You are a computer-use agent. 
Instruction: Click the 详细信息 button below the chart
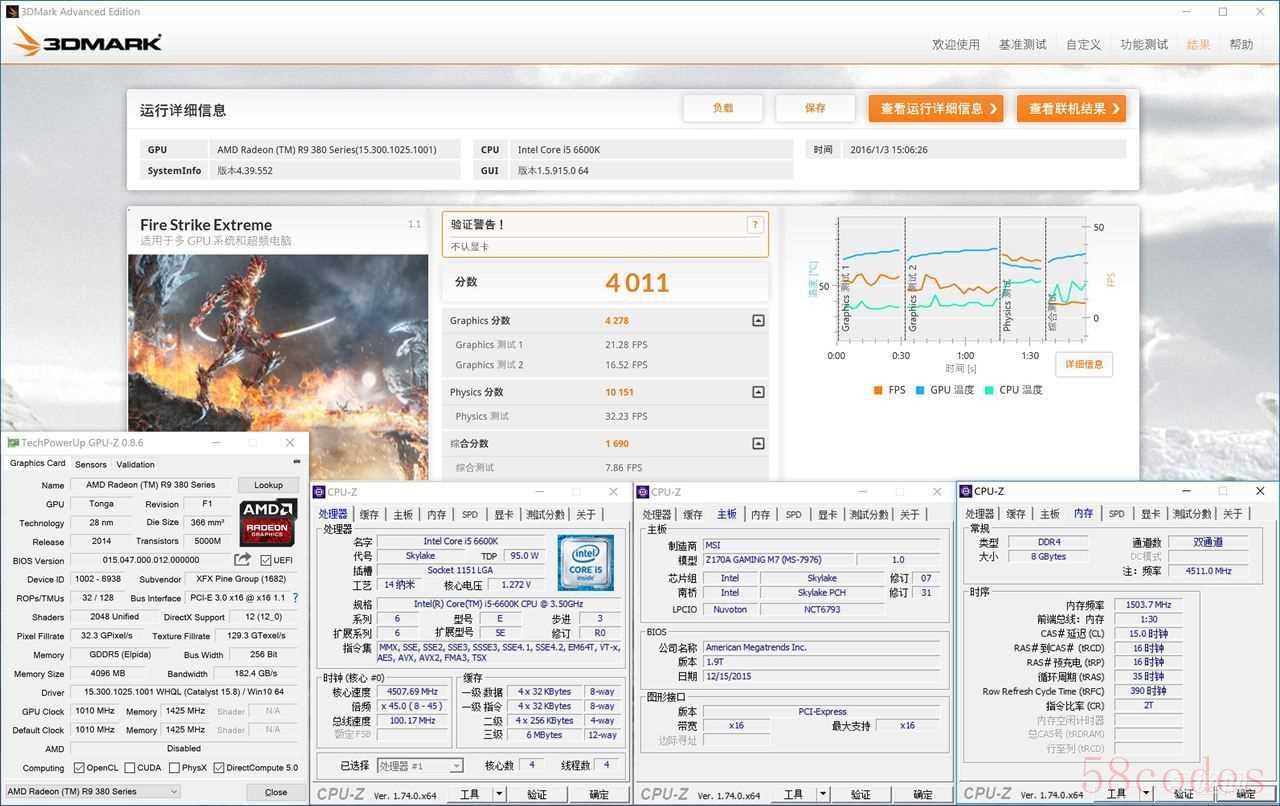point(1083,364)
